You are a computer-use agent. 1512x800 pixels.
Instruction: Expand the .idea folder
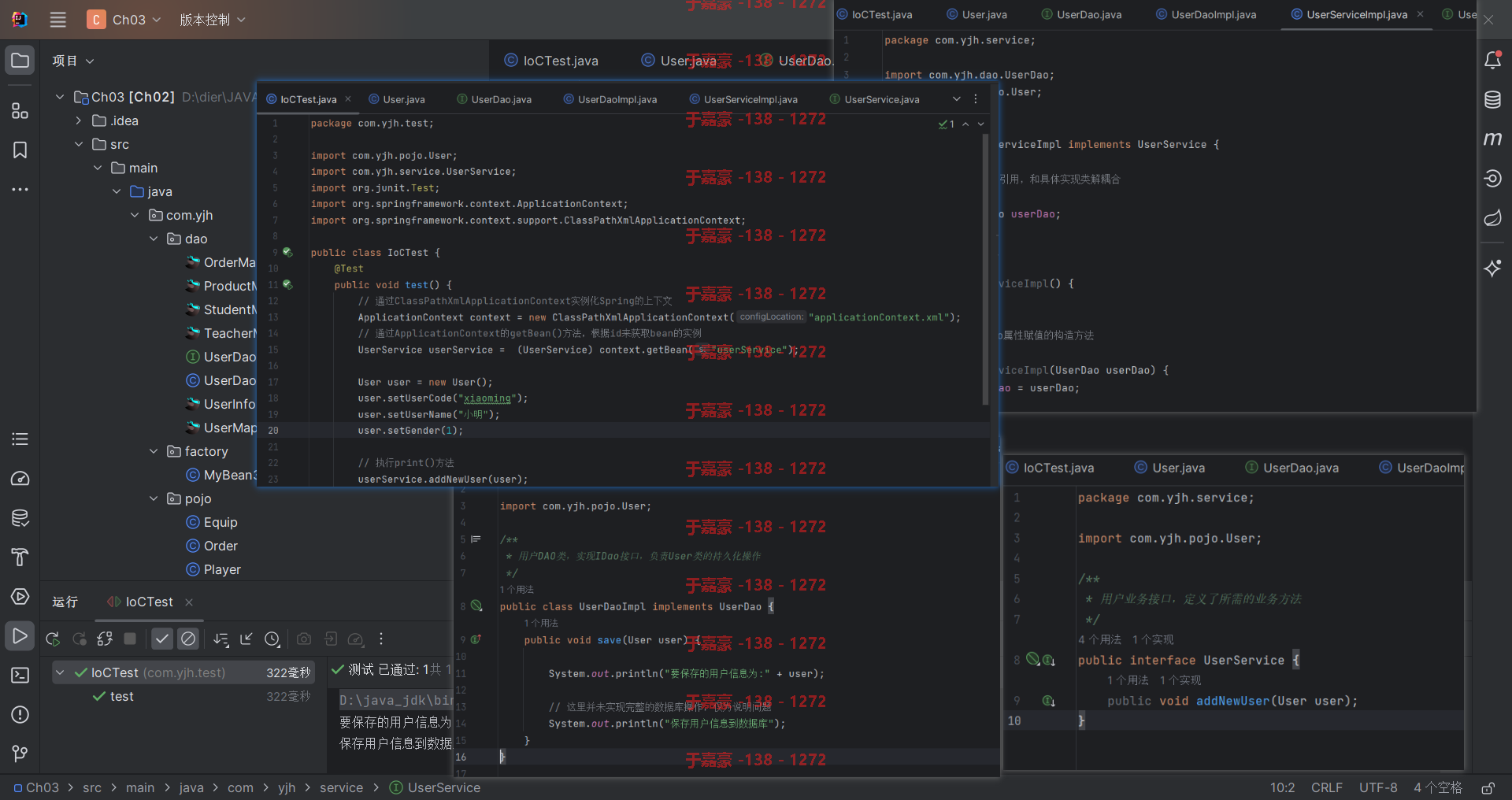79,120
